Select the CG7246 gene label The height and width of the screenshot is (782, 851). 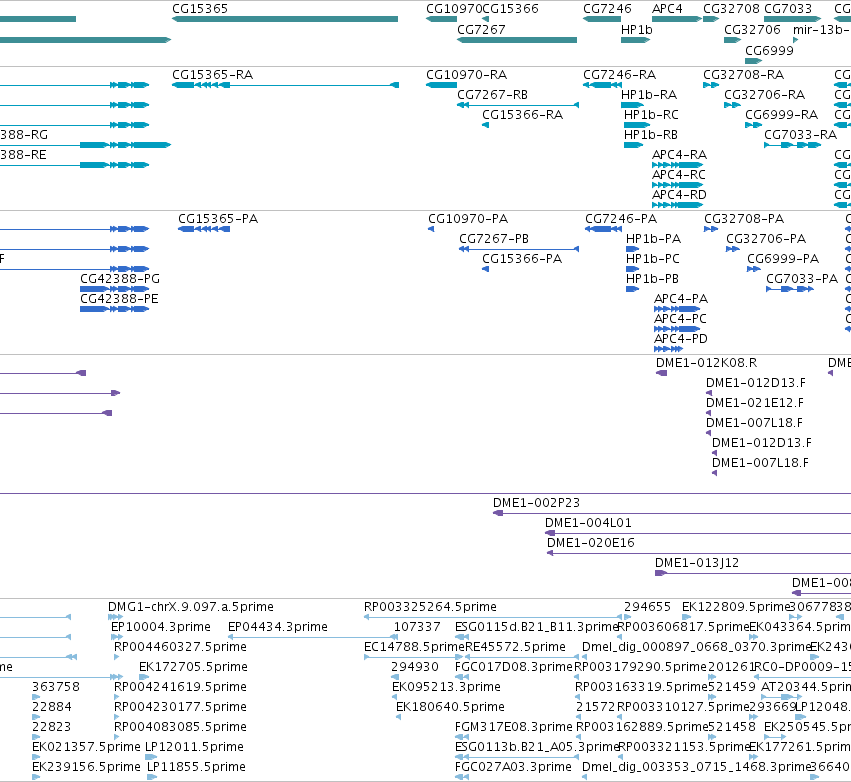tap(607, 9)
